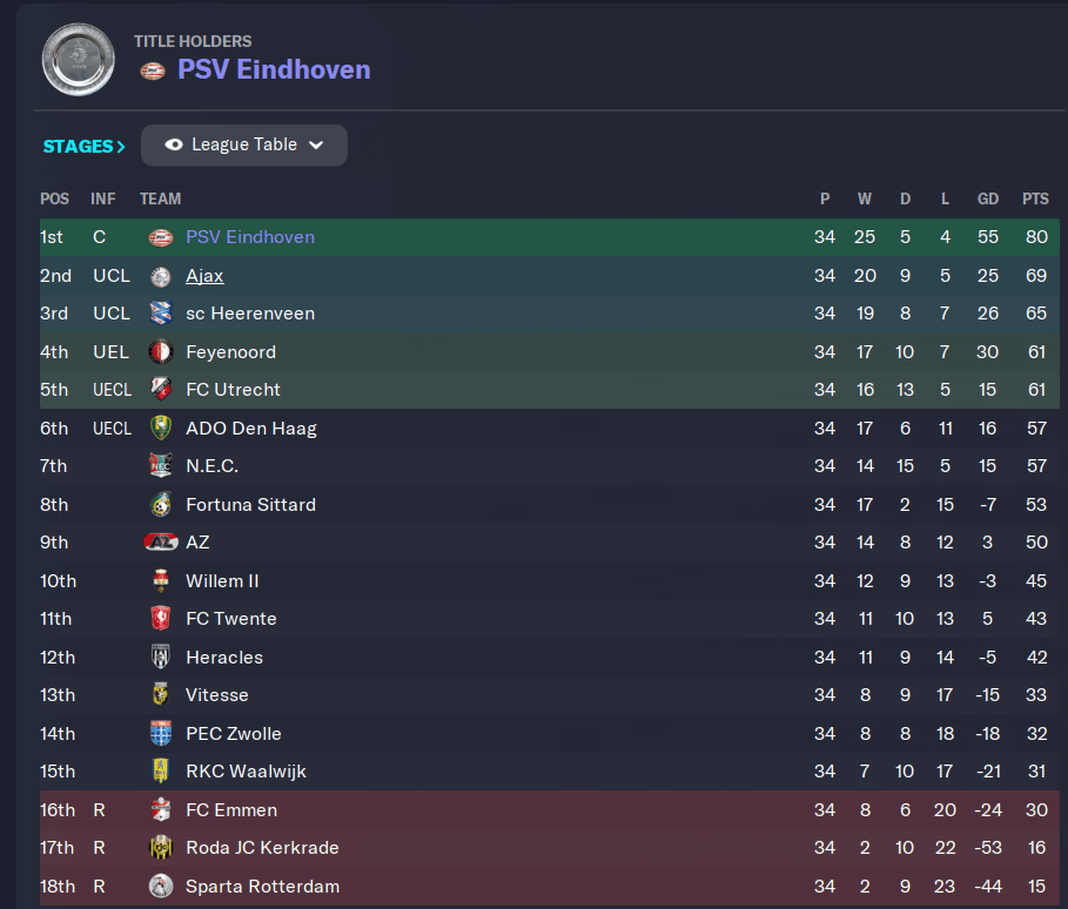Screen dimensions: 1068x909
Task: Click the PSV crest beside Title Holders
Action: [x=153, y=71]
